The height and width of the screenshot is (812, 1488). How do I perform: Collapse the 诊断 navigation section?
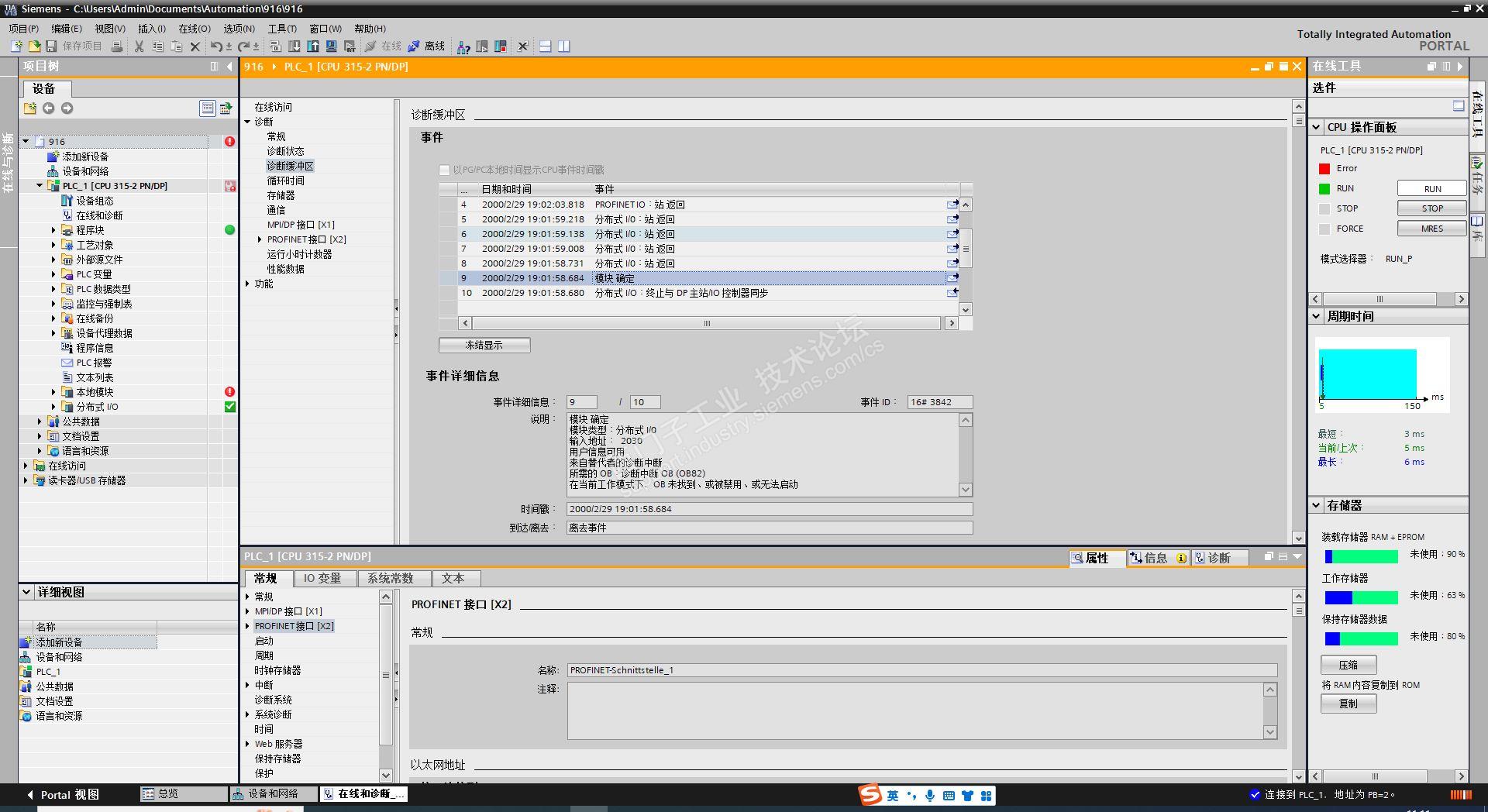coord(248,122)
